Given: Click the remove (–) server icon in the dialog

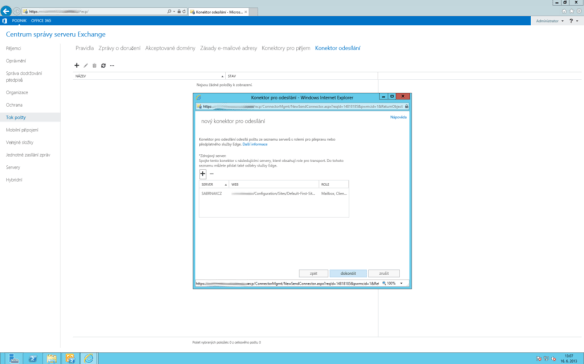Looking at the screenshot, I should [x=212, y=174].
